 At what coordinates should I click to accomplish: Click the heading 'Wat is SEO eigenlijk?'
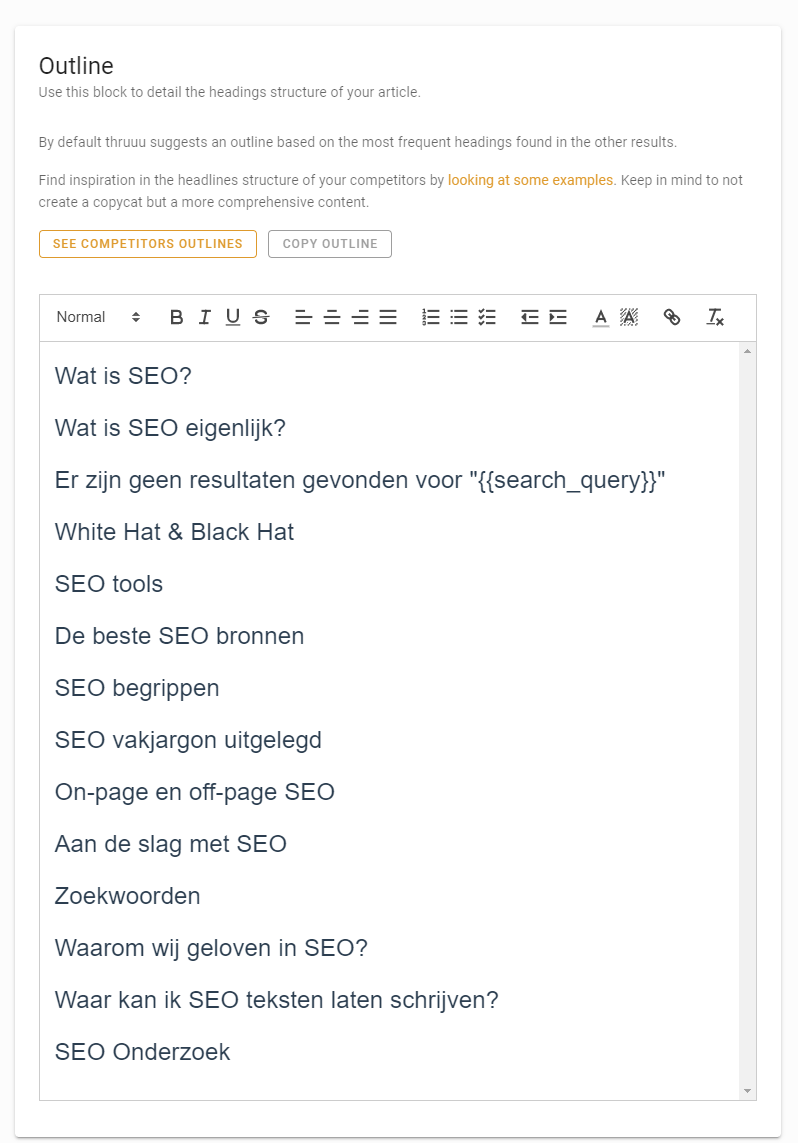click(171, 428)
